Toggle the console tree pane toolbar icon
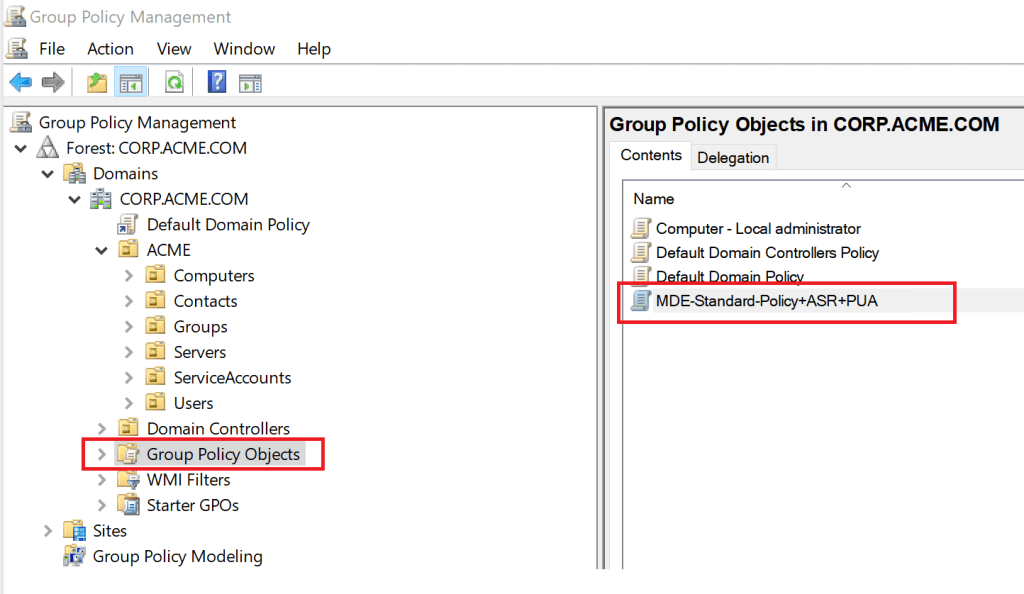1024x594 pixels. pos(131,82)
